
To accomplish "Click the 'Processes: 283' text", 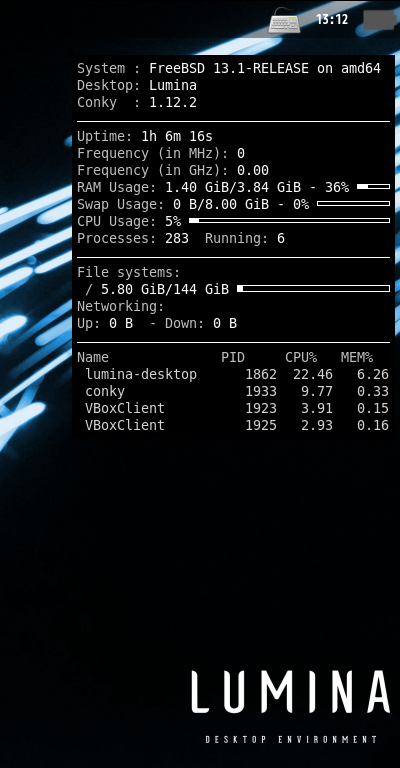I will (133, 239).
